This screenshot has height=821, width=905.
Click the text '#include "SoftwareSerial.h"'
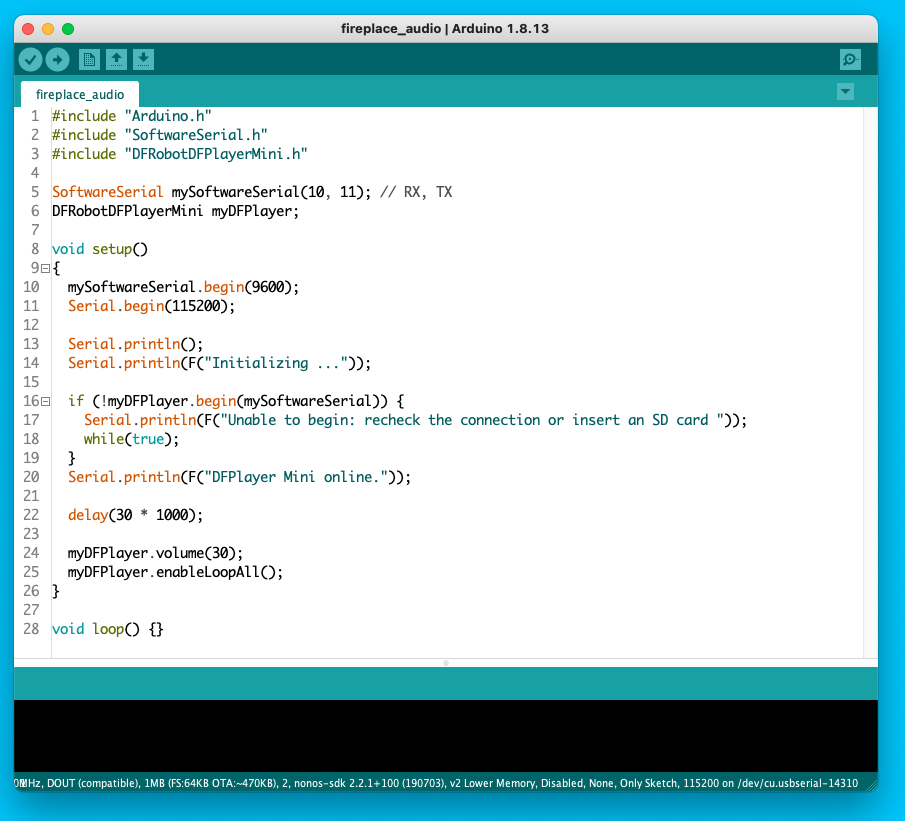(159, 135)
